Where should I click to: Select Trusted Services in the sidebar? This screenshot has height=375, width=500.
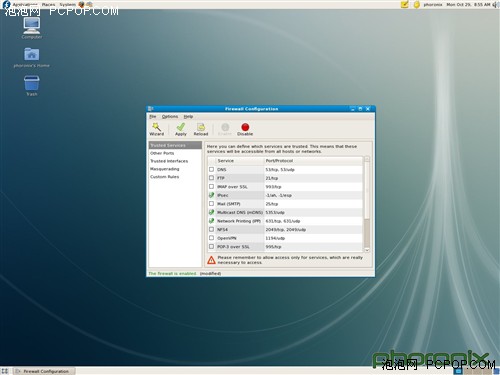coord(175,145)
